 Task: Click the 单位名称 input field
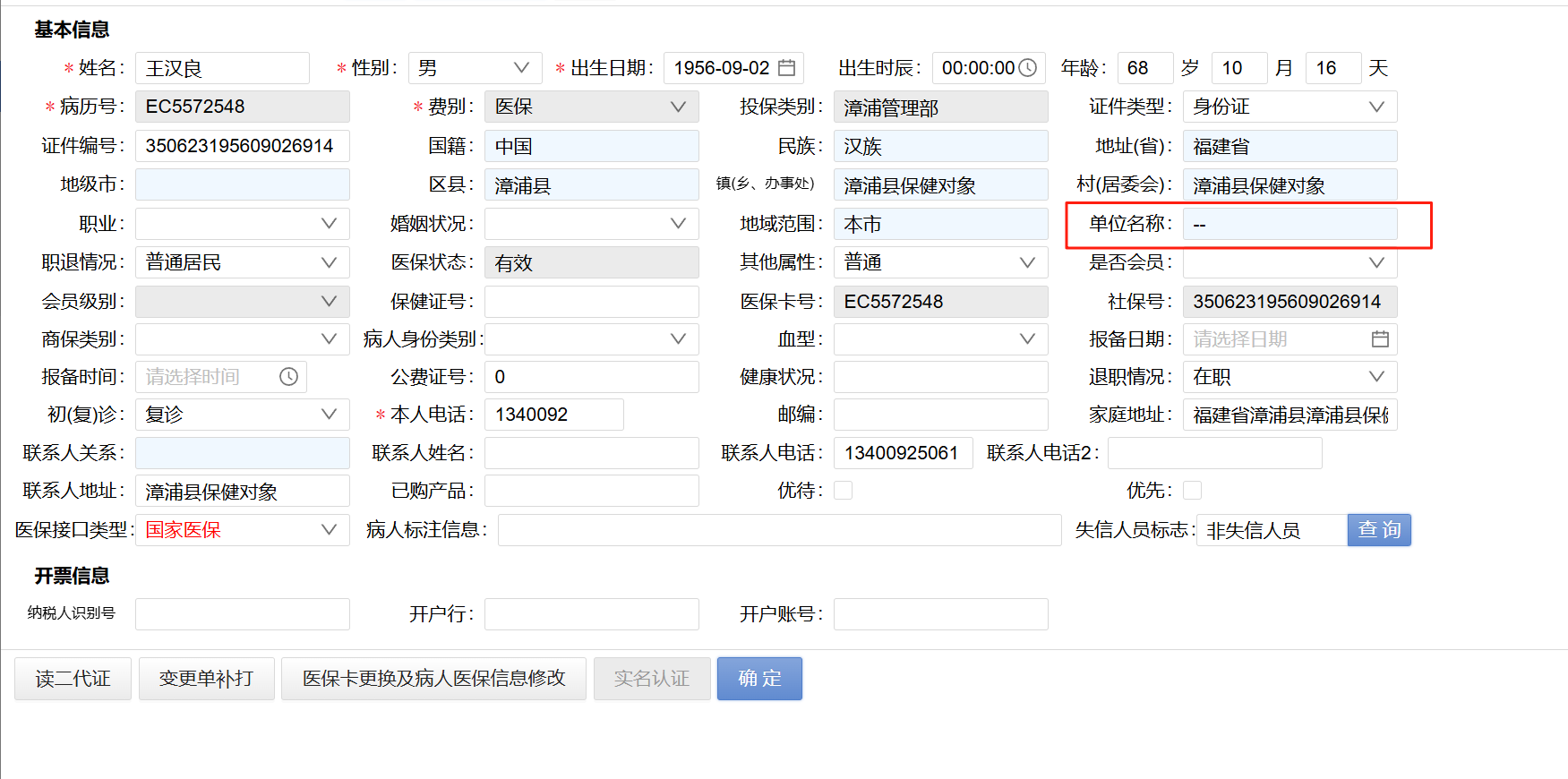[1290, 224]
